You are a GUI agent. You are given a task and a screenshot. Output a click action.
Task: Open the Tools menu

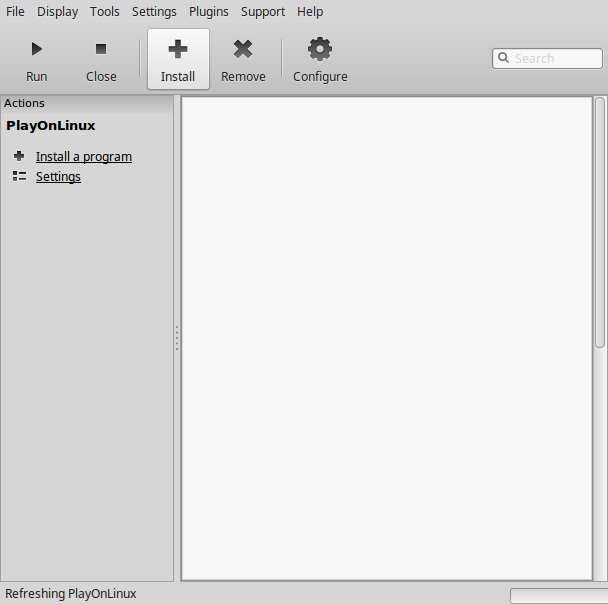(105, 12)
